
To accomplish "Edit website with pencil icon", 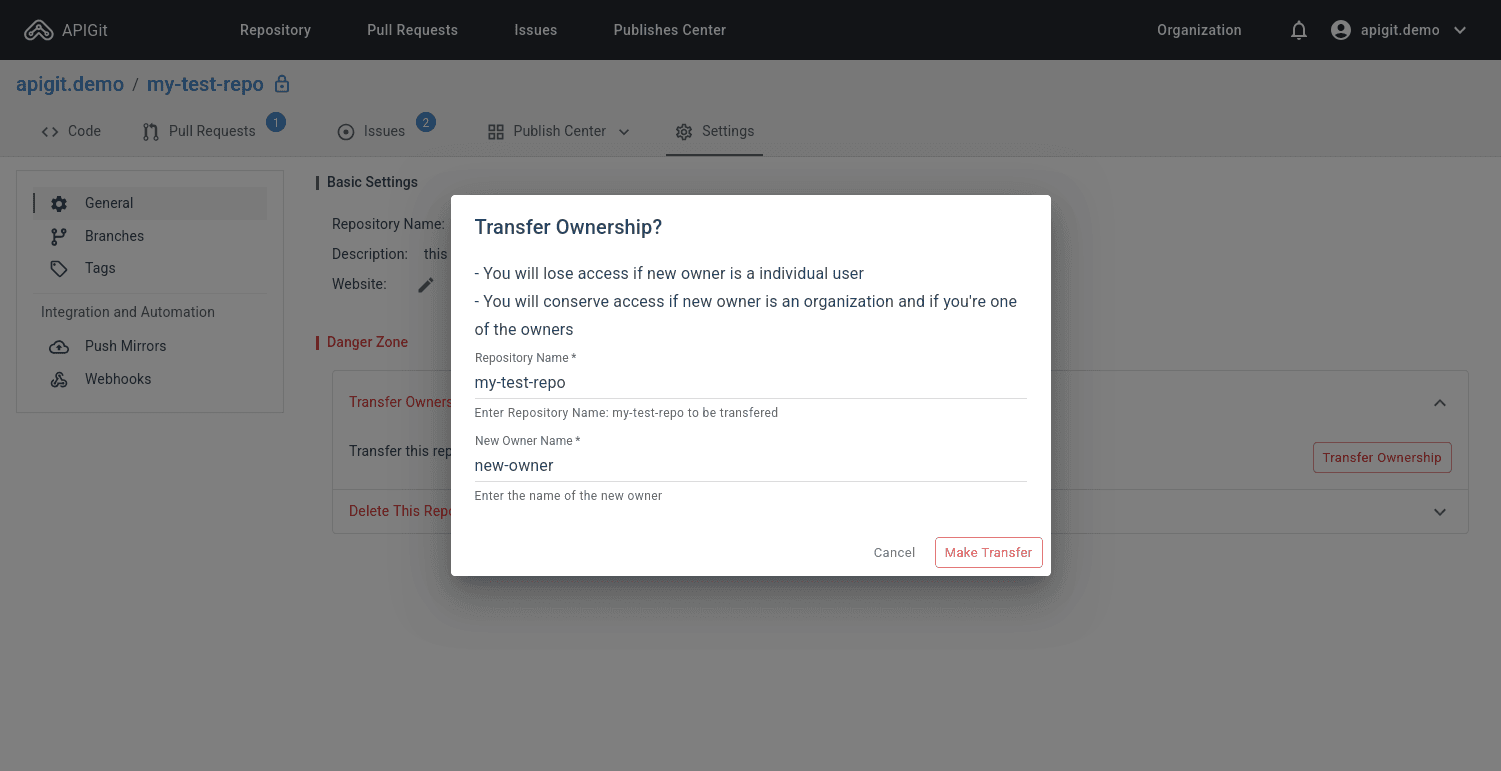I will coord(426,285).
